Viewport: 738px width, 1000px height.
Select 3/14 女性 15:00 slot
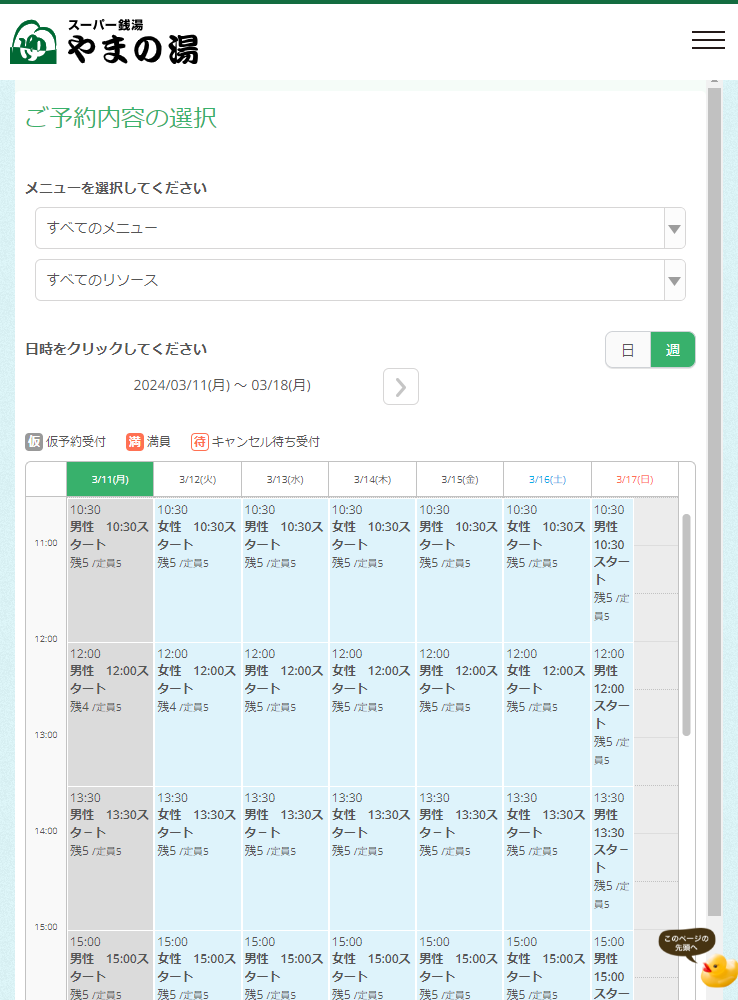[x=372, y=965]
